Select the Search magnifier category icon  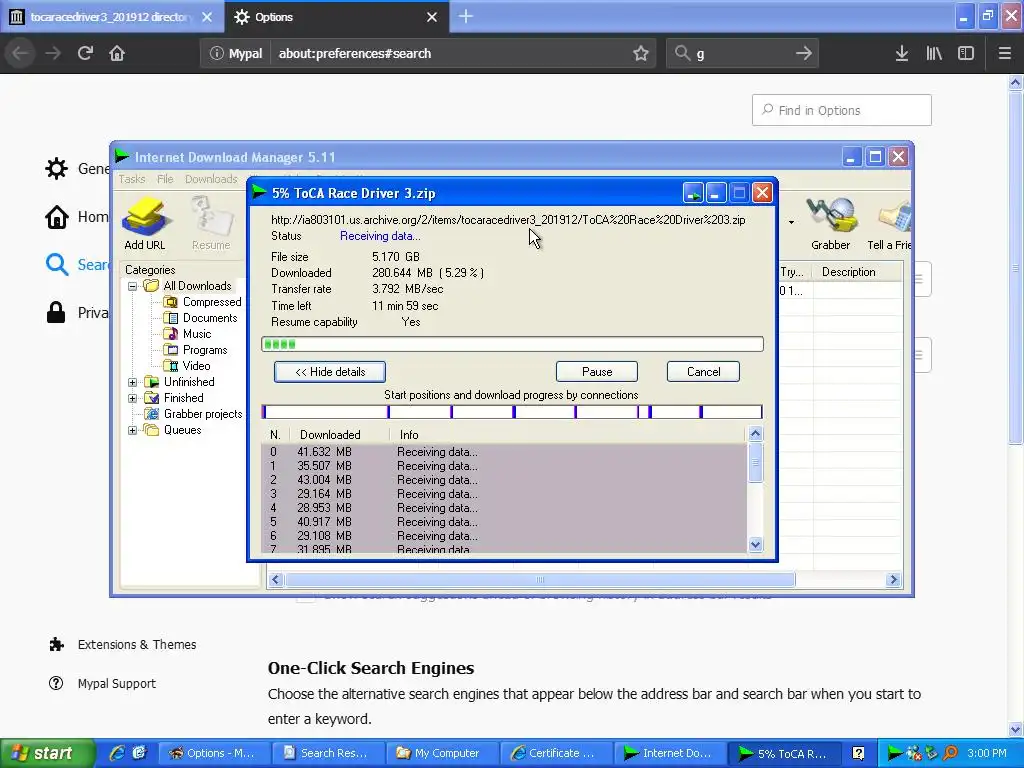pos(57,264)
